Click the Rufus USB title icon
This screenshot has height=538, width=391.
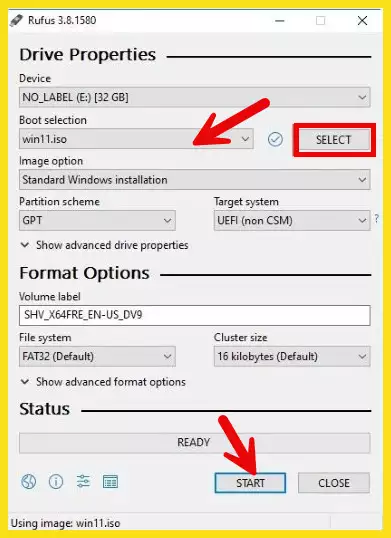click(x=16, y=21)
